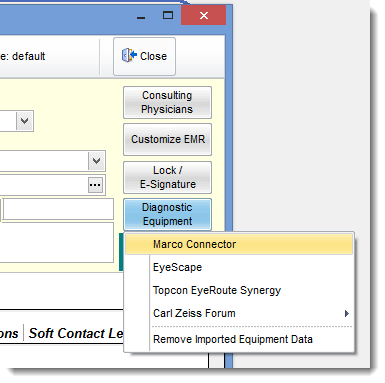Choose Remove Imported Equipment Data

tap(239, 339)
